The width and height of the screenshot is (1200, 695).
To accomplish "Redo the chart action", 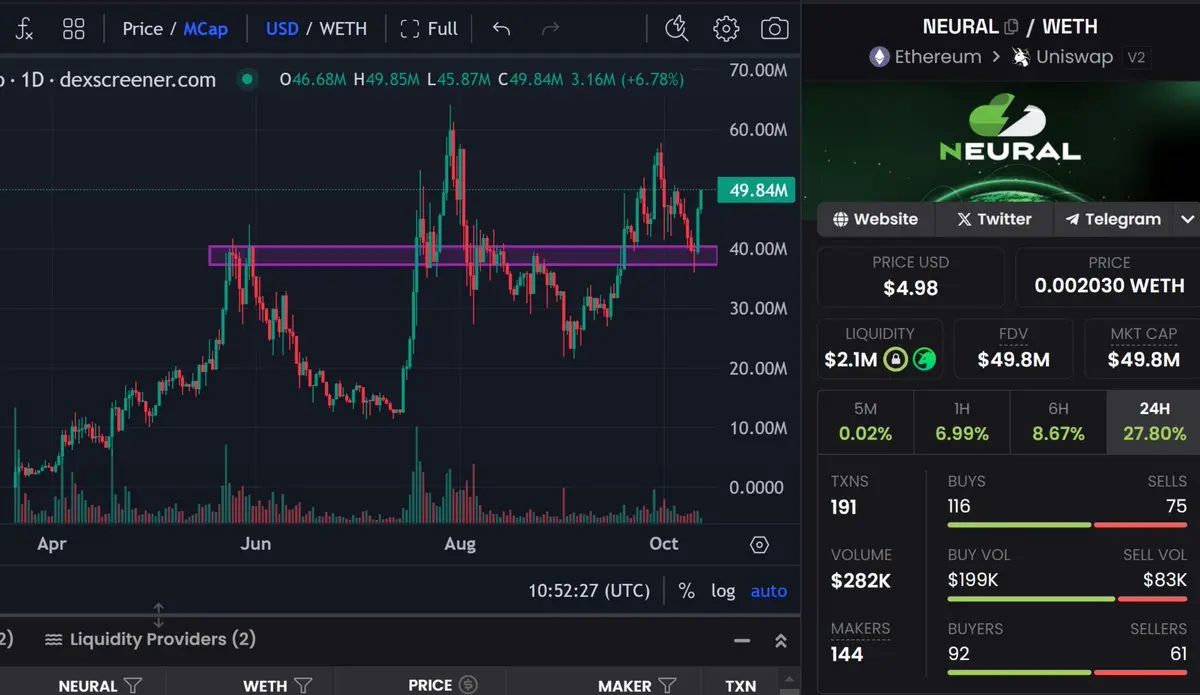I will click(550, 29).
